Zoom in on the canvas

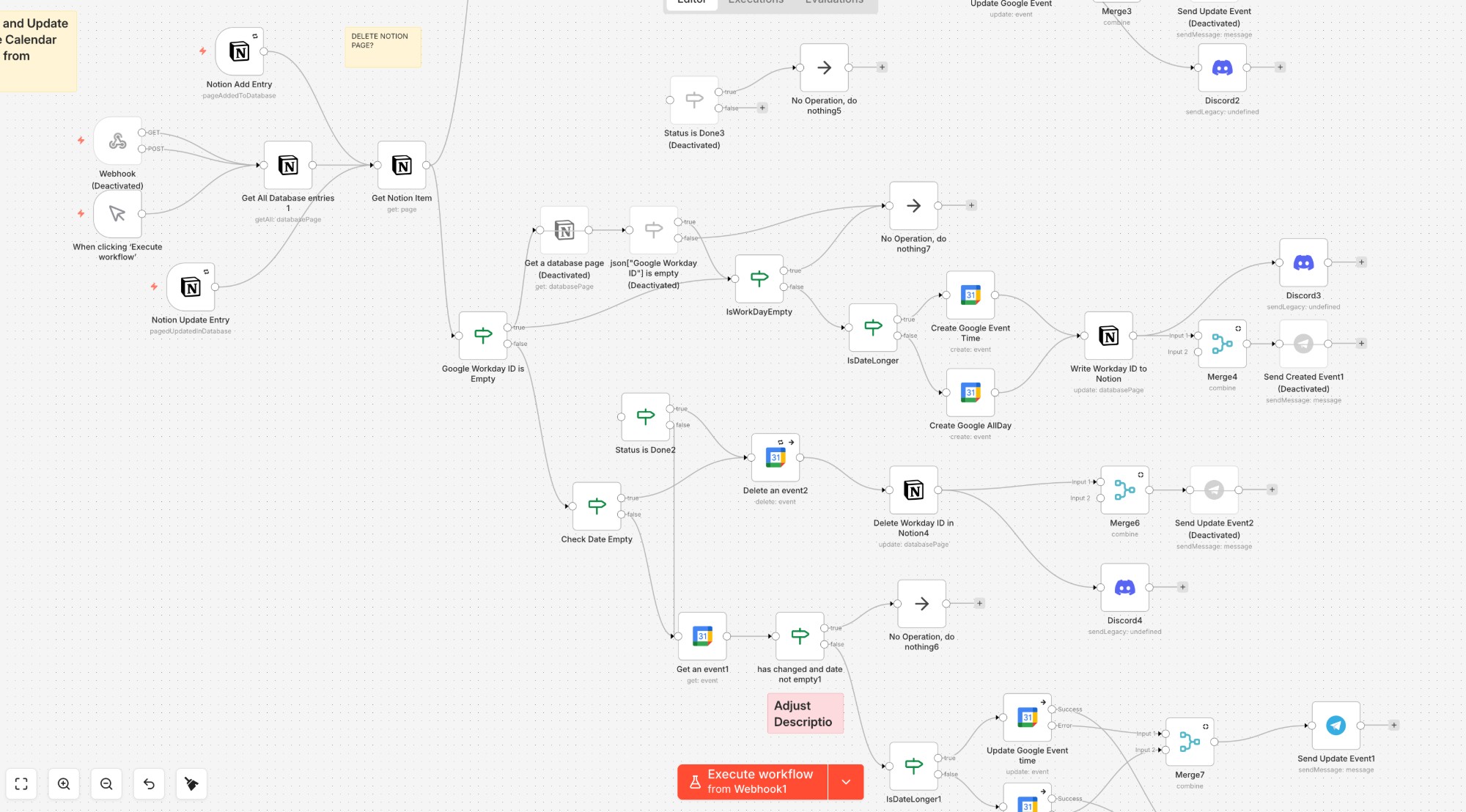coord(64,784)
